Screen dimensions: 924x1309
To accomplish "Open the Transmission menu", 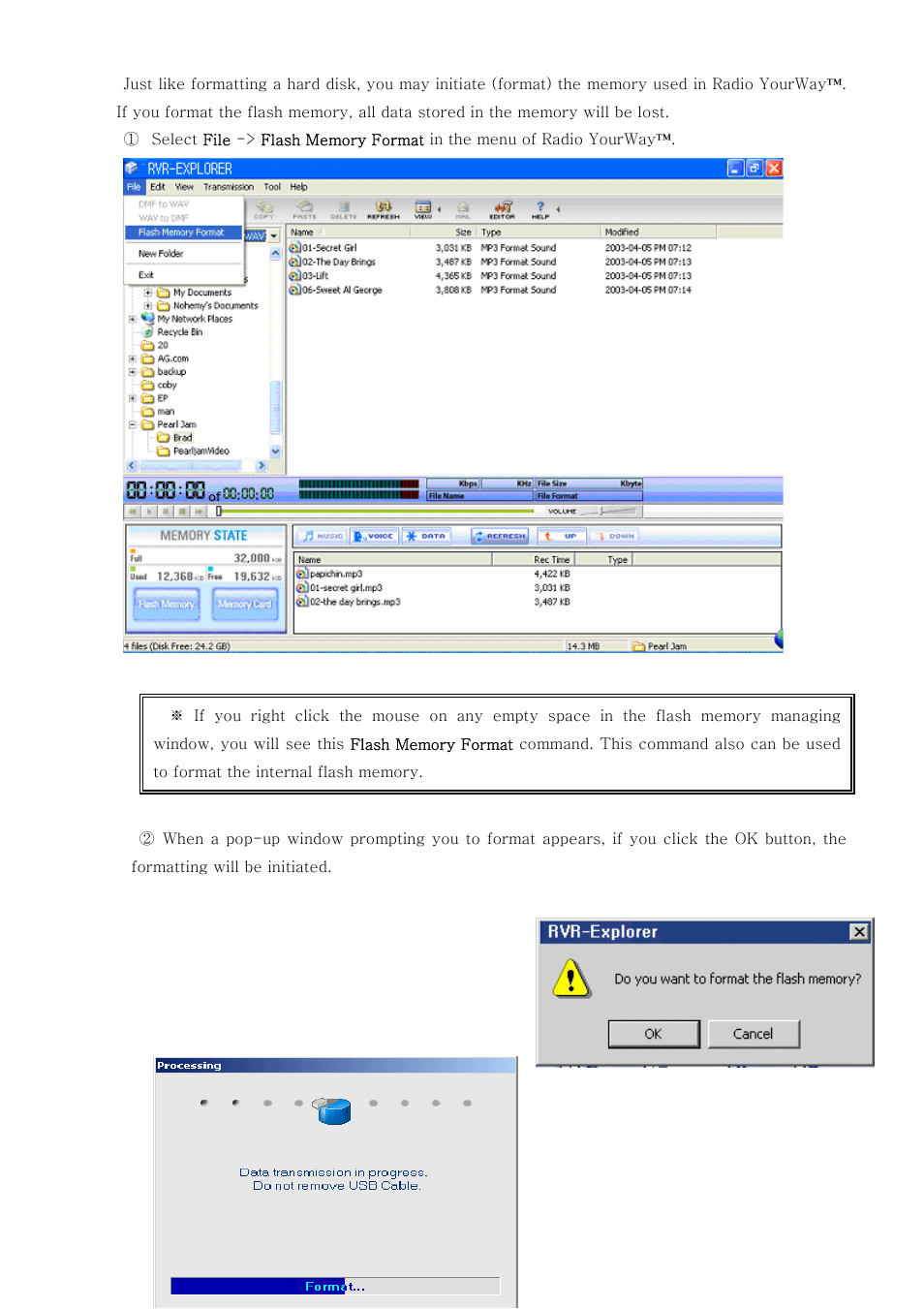I will [229, 187].
